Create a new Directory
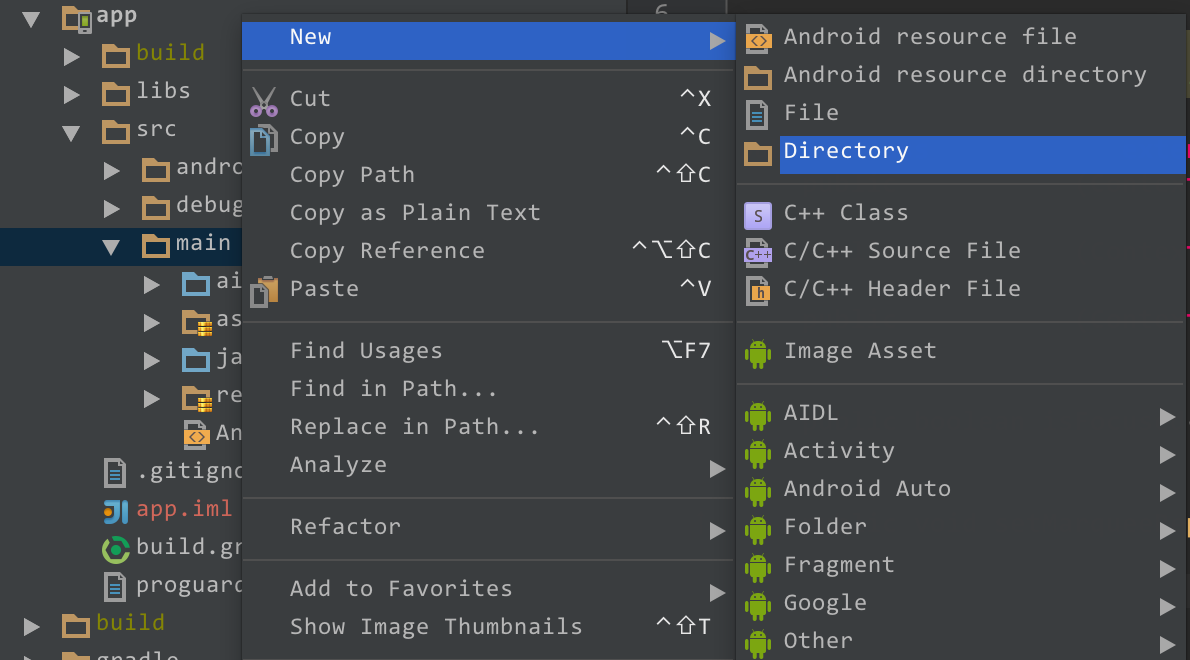The height and width of the screenshot is (660, 1190). pyautogui.click(x=962, y=155)
